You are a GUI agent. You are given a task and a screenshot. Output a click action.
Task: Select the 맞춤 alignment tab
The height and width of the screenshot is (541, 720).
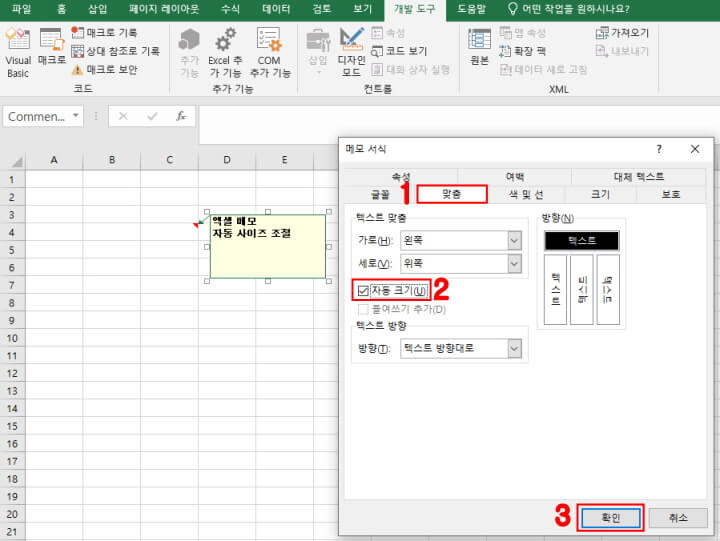pyautogui.click(x=452, y=194)
